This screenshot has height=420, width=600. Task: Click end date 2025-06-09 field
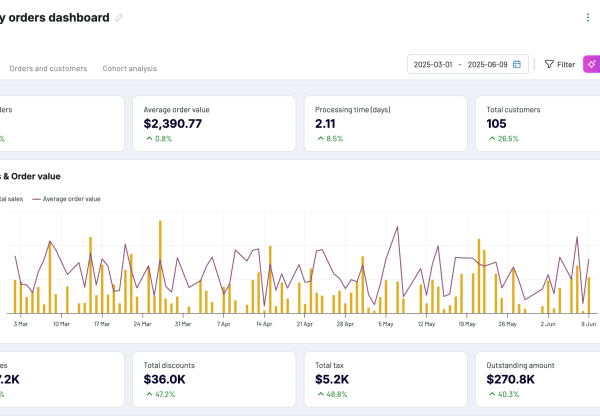pyautogui.click(x=488, y=64)
